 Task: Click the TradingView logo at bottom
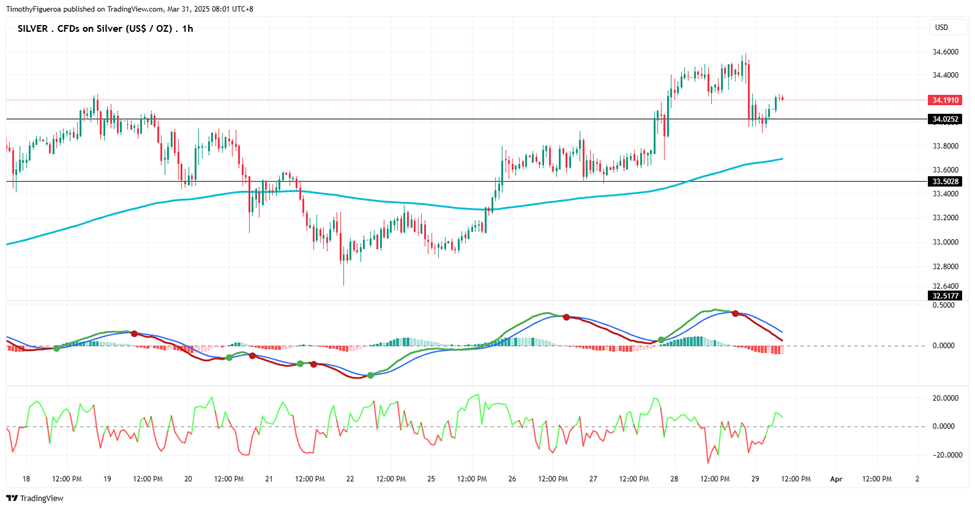coord(35,498)
